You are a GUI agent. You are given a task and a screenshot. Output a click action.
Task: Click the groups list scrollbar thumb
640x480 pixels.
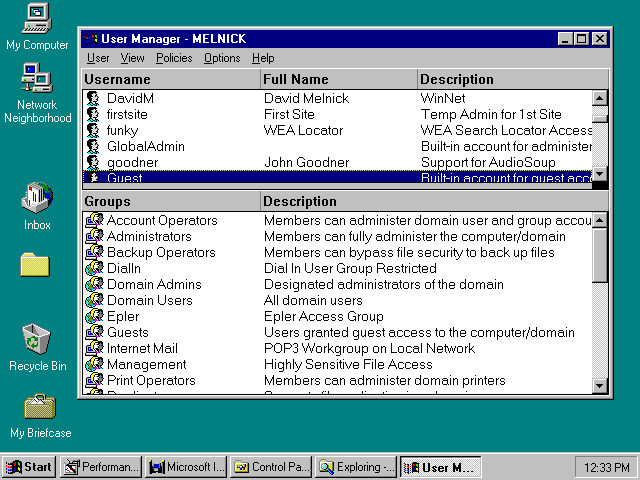[x=599, y=255]
